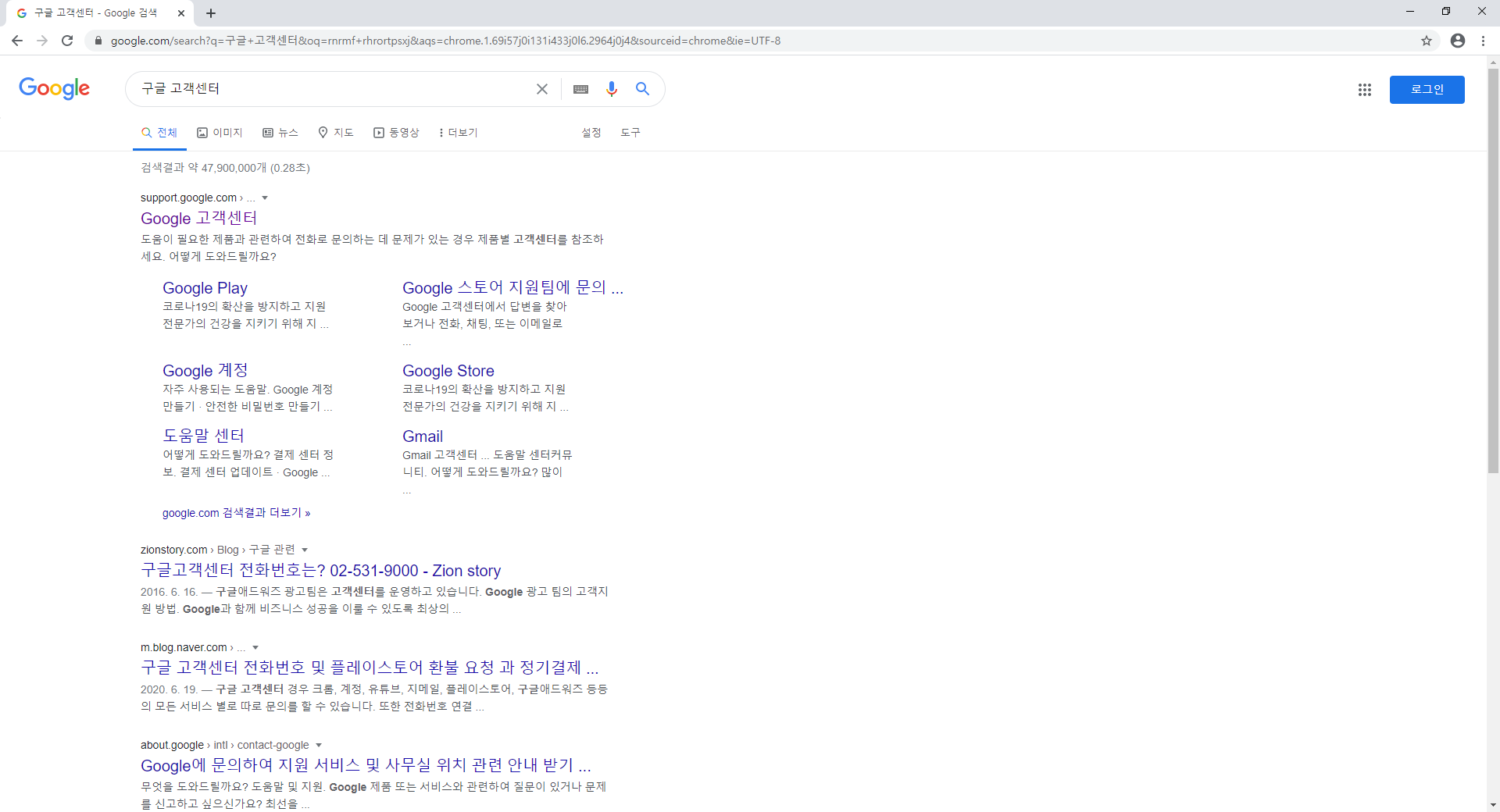Start voice search with microphone icon
The height and width of the screenshot is (812, 1500).
coord(612,89)
